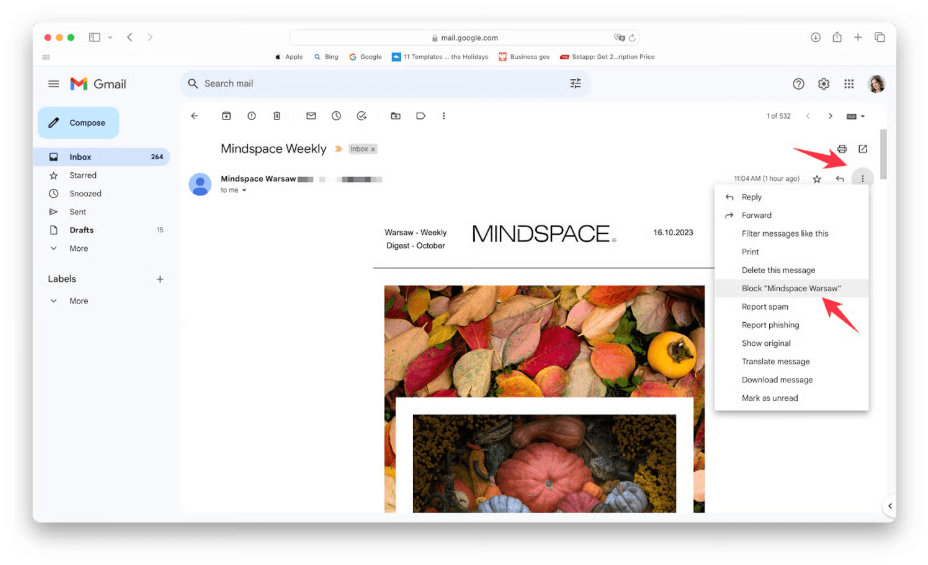Toggle the importance marker next to subject
This screenshot has width=928, height=565.
pyautogui.click(x=339, y=149)
